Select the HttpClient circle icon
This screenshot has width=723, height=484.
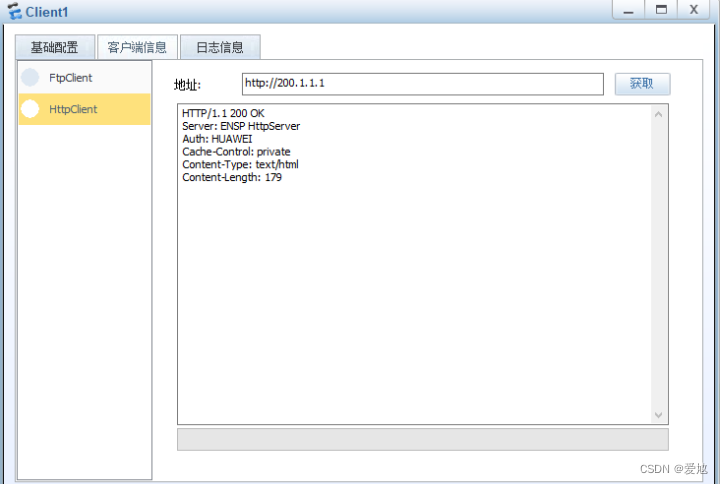click(30, 109)
